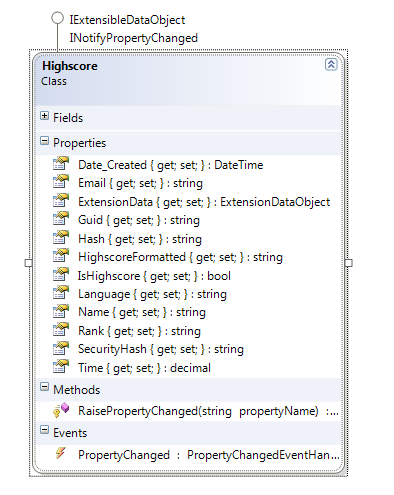The image size is (394, 495).
Task: Select the PropertyChanged event text
Action: [x=209, y=455]
